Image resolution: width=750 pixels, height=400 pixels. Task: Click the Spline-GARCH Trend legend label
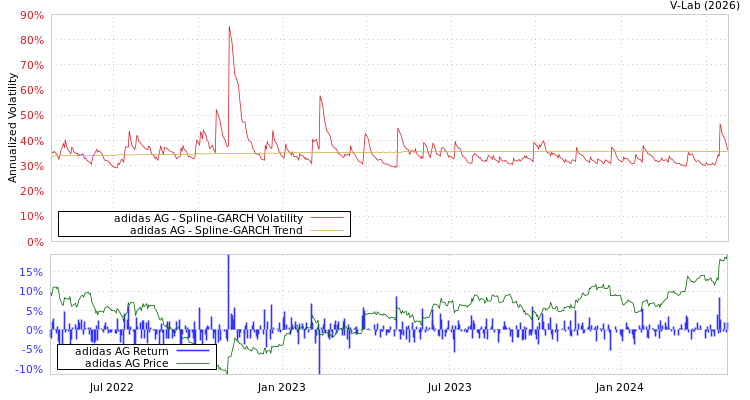tap(216, 231)
